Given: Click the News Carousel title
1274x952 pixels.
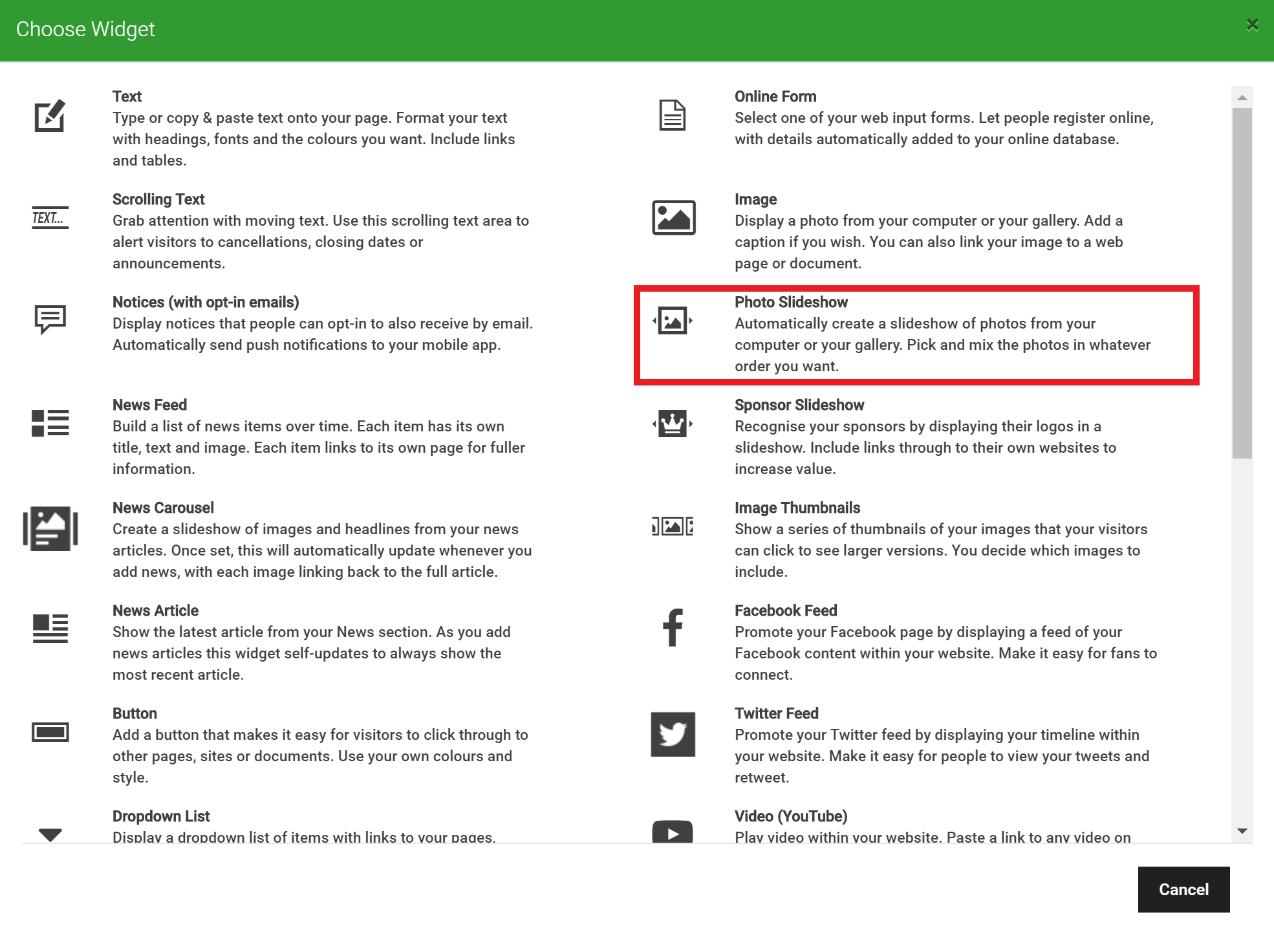Looking at the screenshot, I should [163, 508].
